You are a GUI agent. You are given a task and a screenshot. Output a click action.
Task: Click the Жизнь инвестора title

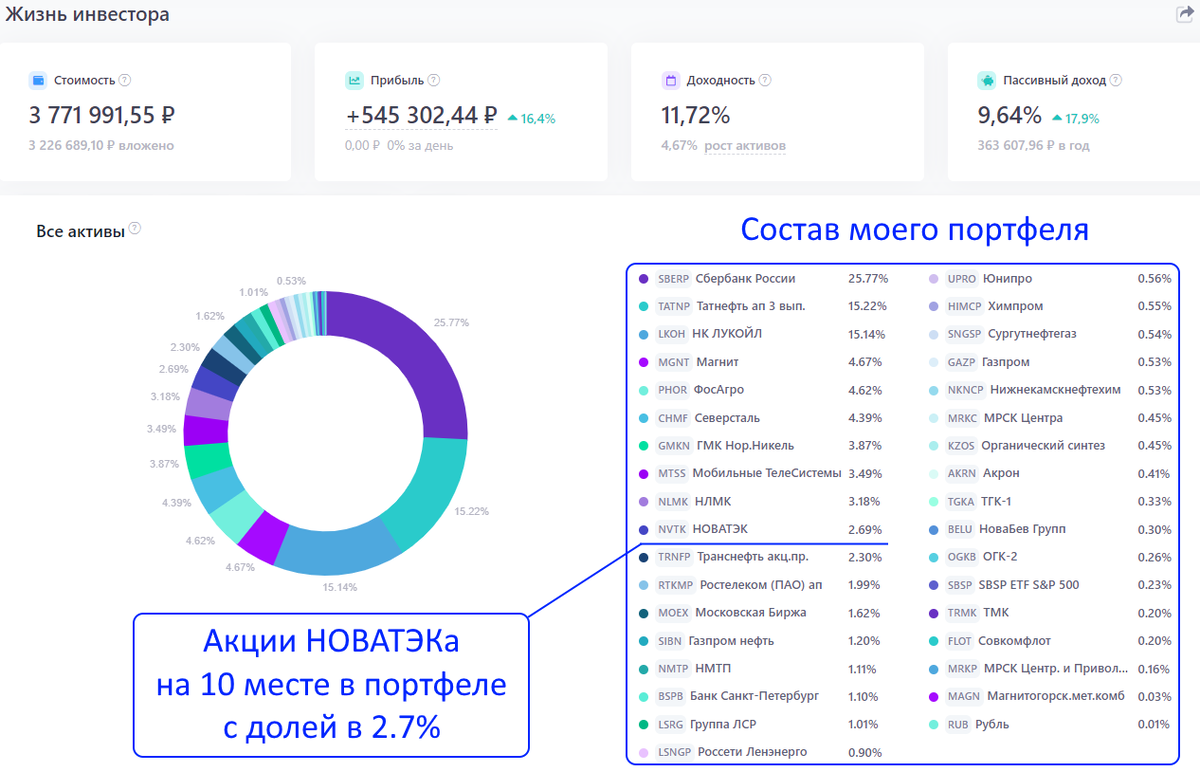tap(87, 15)
